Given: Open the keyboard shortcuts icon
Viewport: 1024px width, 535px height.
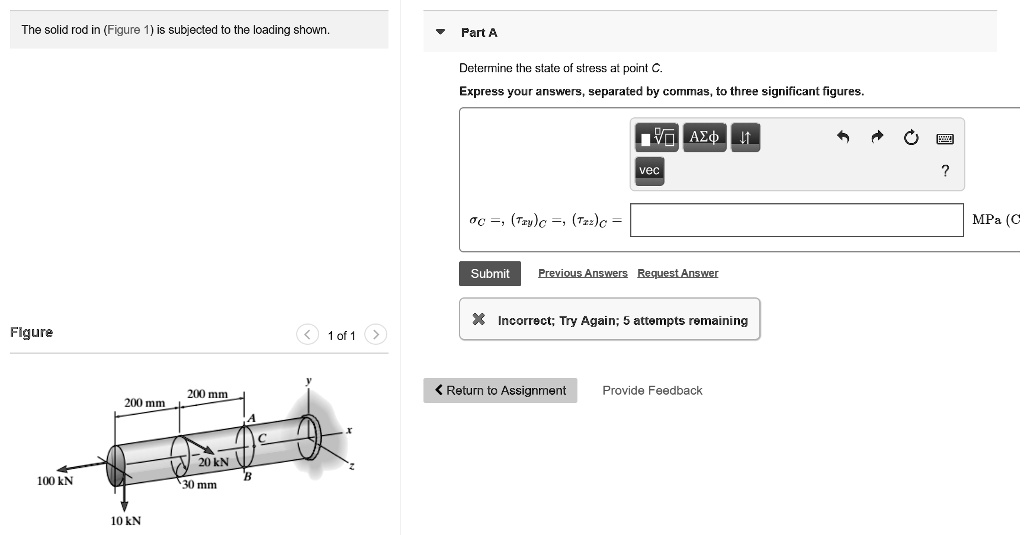Looking at the screenshot, I should [x=944, y=138].
